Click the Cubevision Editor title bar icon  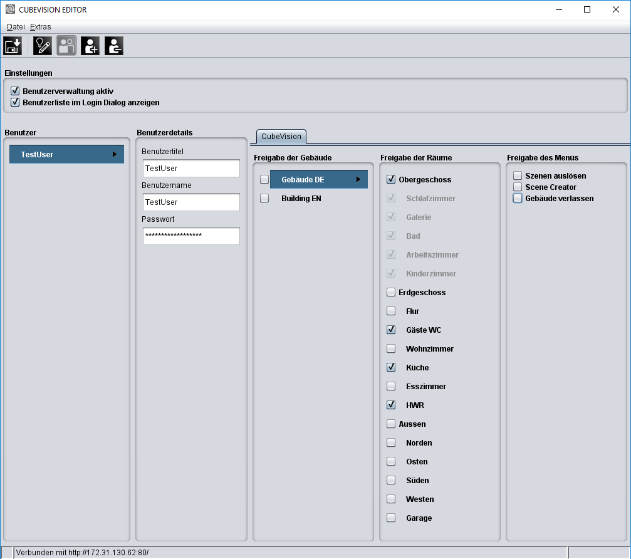coord(10,9)
